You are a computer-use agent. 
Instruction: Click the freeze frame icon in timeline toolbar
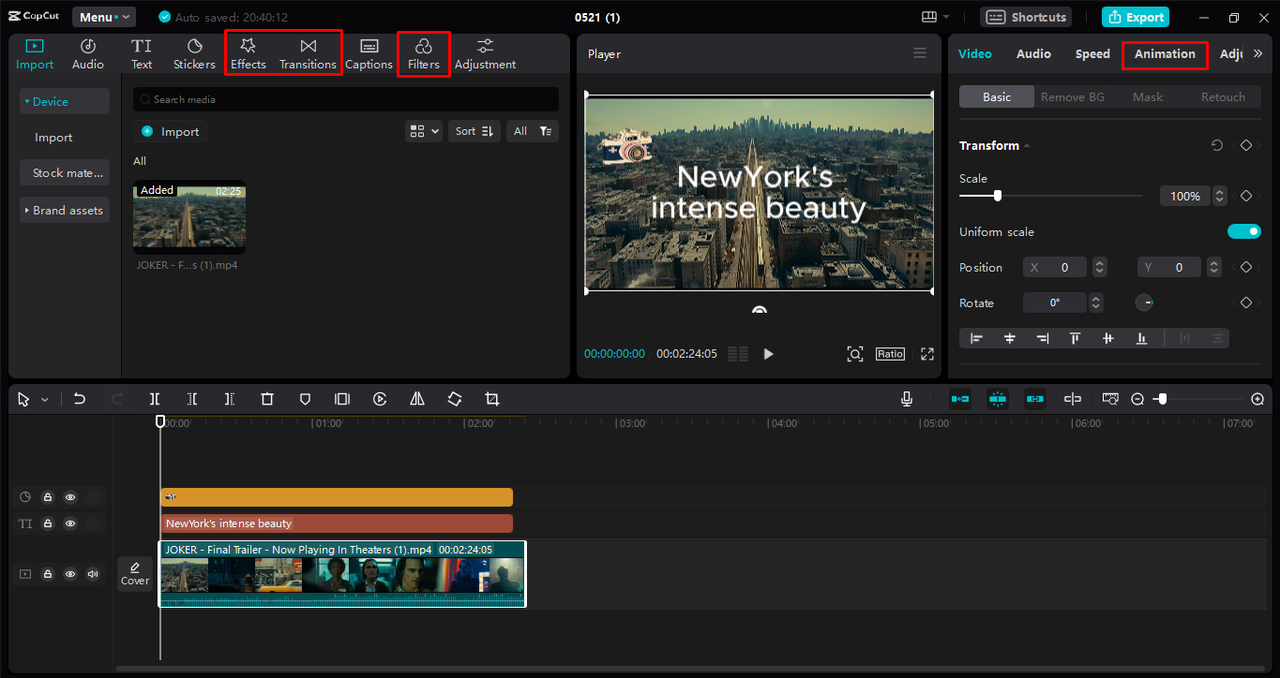[x=342, y=399]
